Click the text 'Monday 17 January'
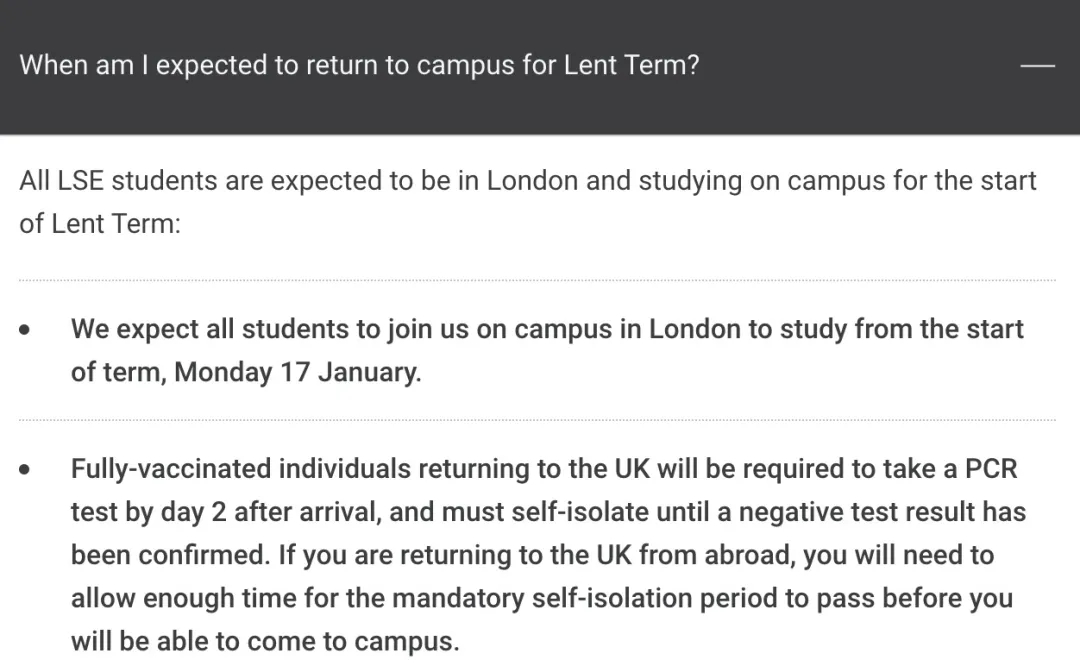Viewport: 1080px width, 666px height. tap(297, 372)
